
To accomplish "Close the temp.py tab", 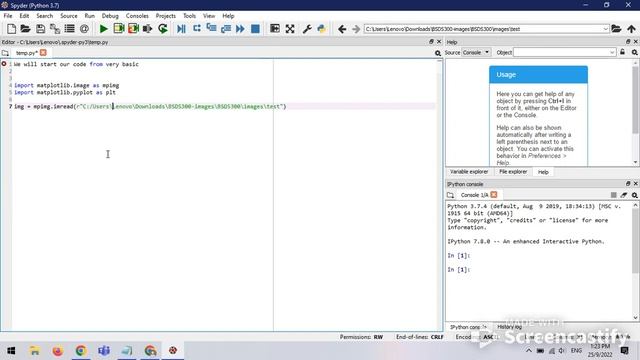I will click(43, 53).
